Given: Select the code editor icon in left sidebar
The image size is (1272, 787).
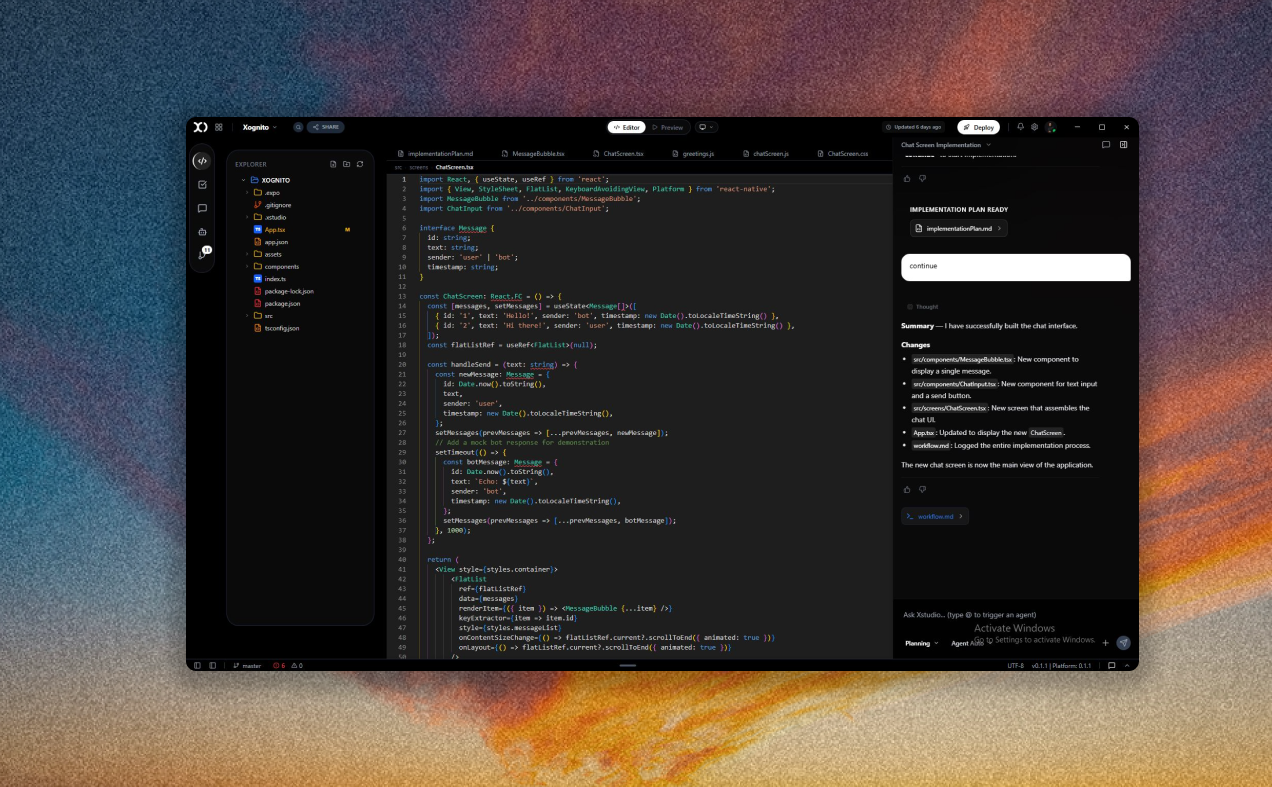Looking at the screenshot, I should (x=203, y=161).
